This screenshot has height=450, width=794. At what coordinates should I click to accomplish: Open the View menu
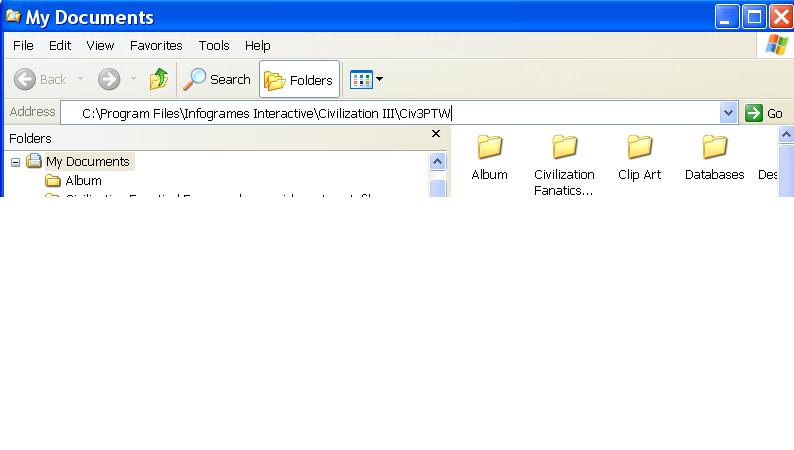point(100,46)
